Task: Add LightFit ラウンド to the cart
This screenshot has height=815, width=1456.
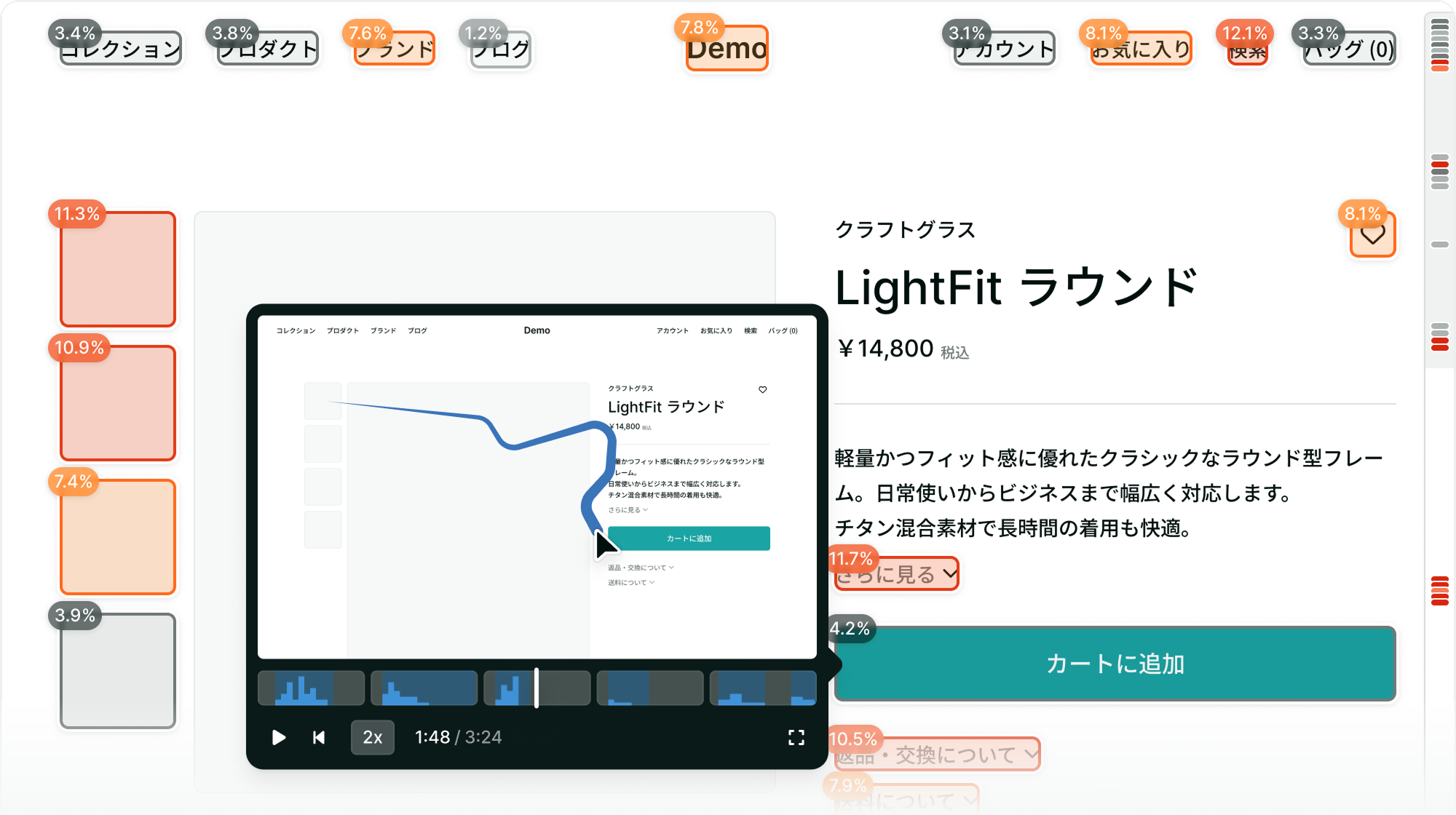Action: 1114,664
